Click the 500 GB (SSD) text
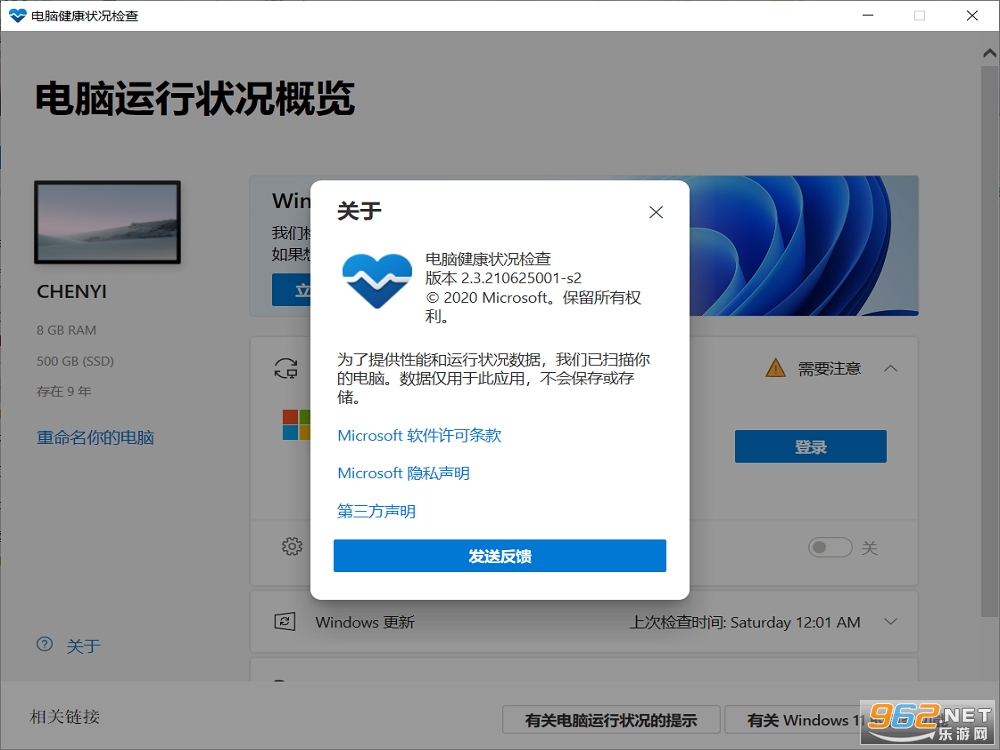The image size is (1000, 750). [x=75, y=361]
